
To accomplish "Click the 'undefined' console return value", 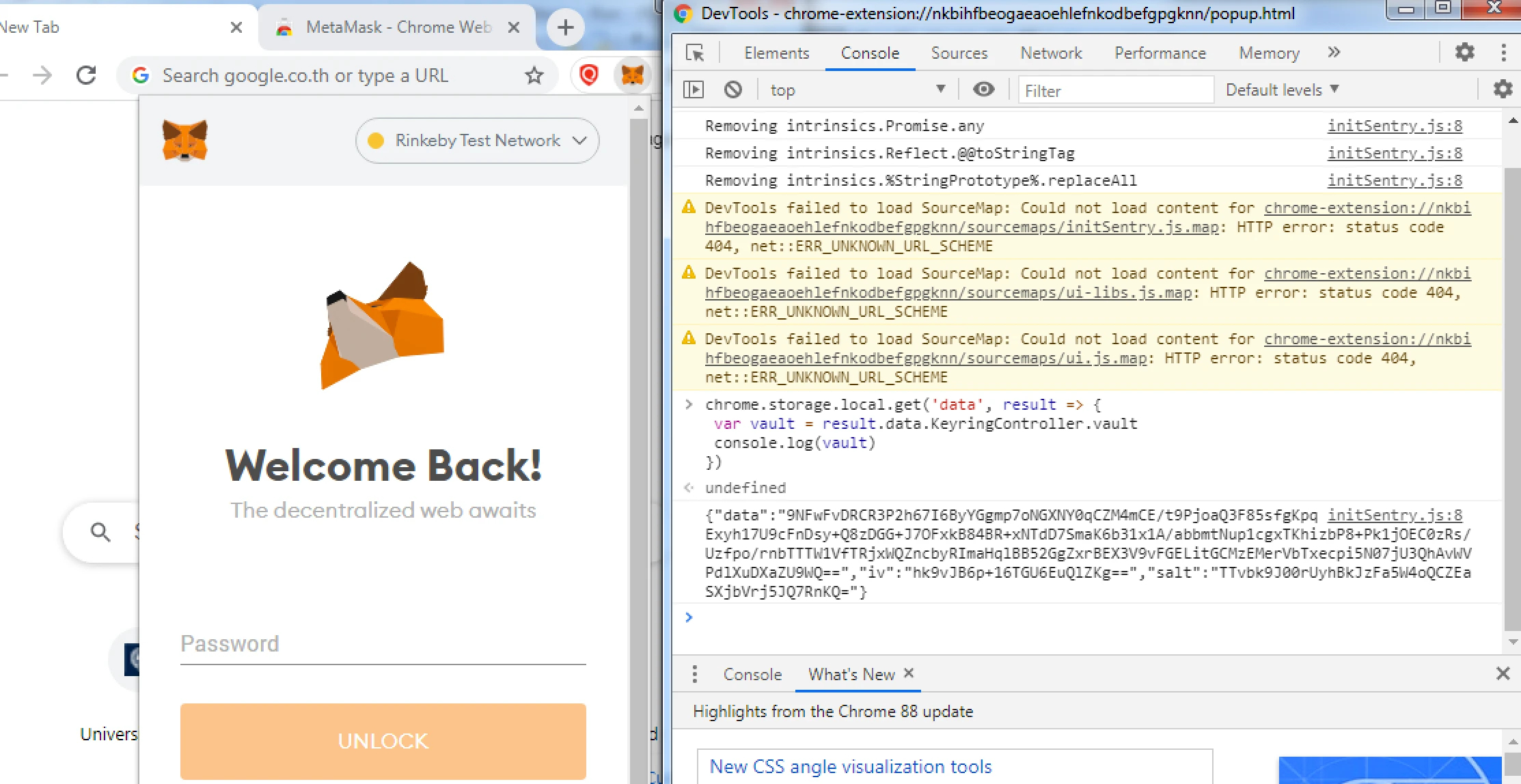I will (x=745, y=488).
